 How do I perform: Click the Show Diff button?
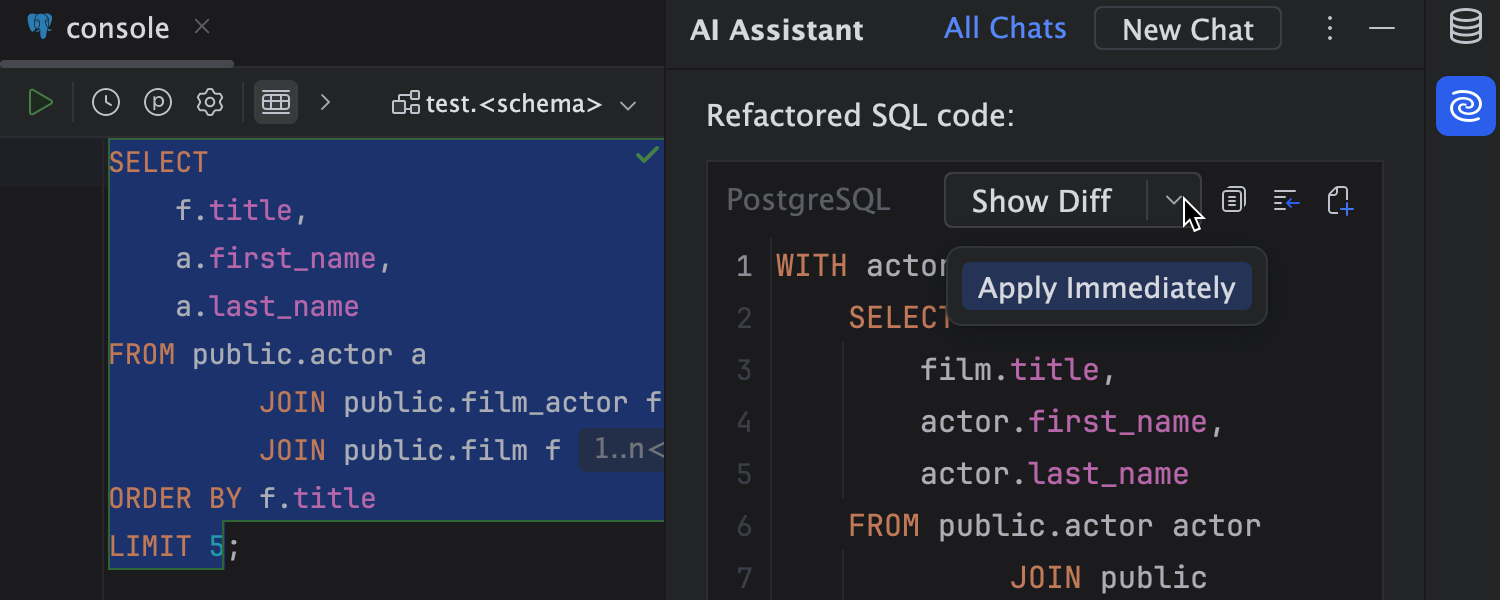pos(1042,201)
